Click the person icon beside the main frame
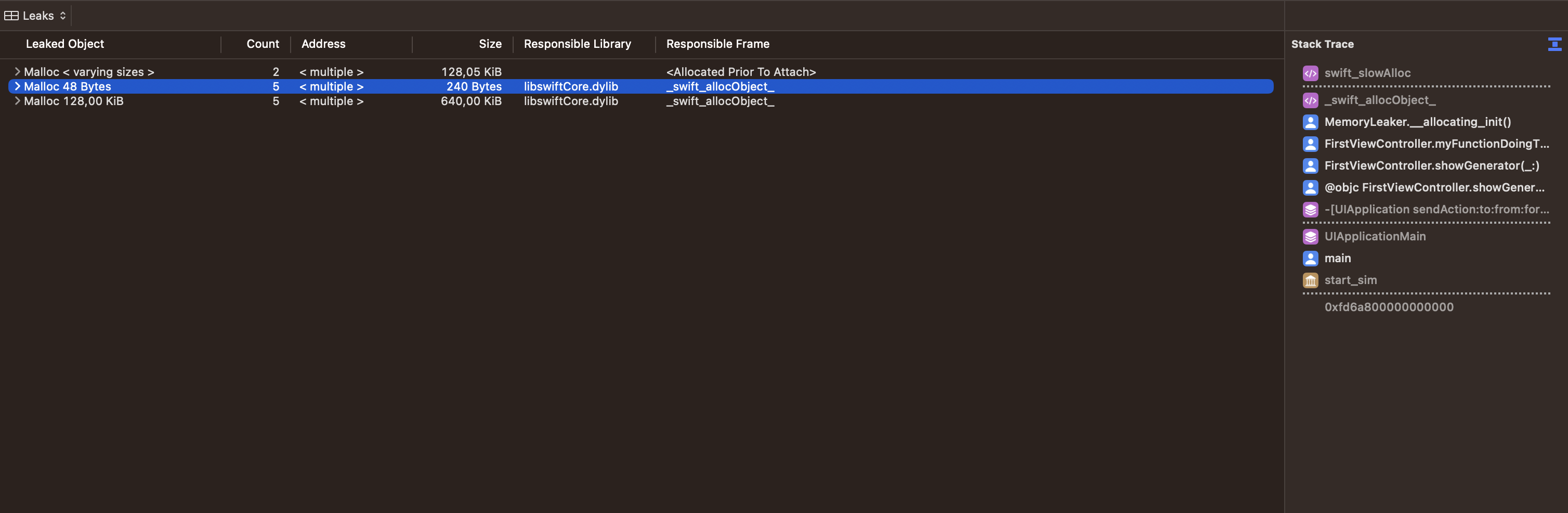The width and height of the screenshot is (1568, 513). pos(1311,259)
